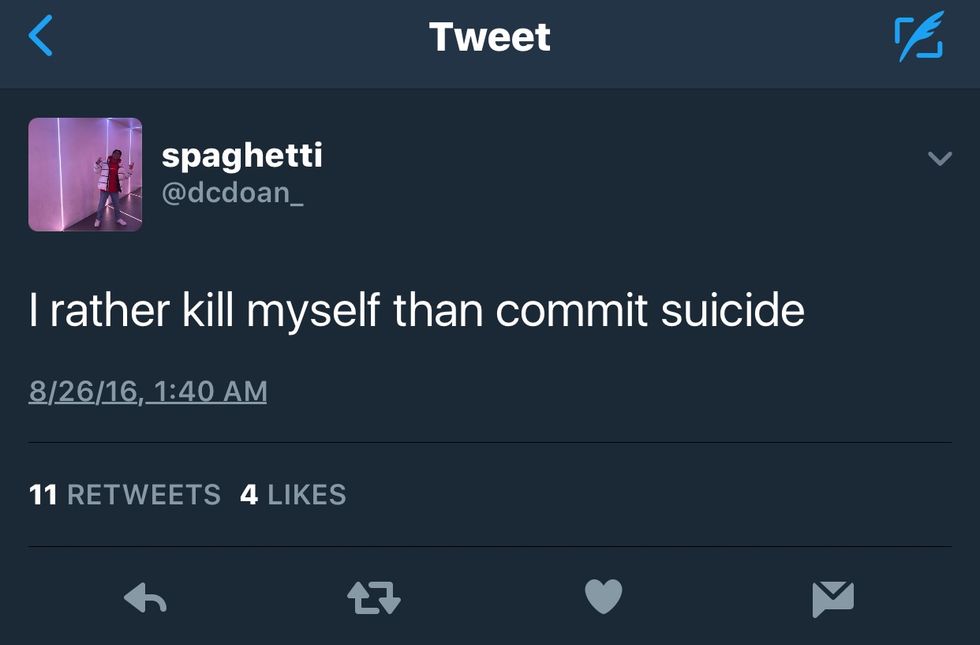Open the spaghetti profile picture
This screenshot has height=645, width=980.
[85, 174]
